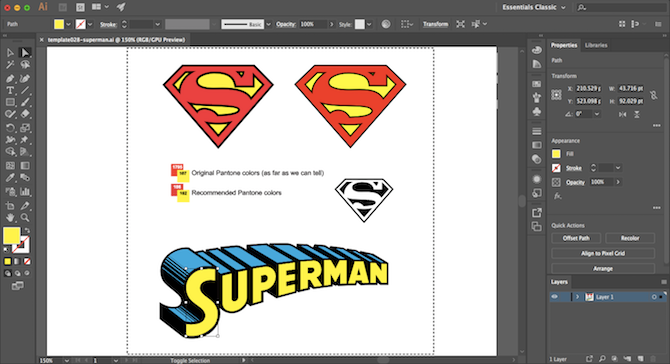Select the Selection tool (black arrow)
The height and width of the screenshot is (364, 670).
10,53
